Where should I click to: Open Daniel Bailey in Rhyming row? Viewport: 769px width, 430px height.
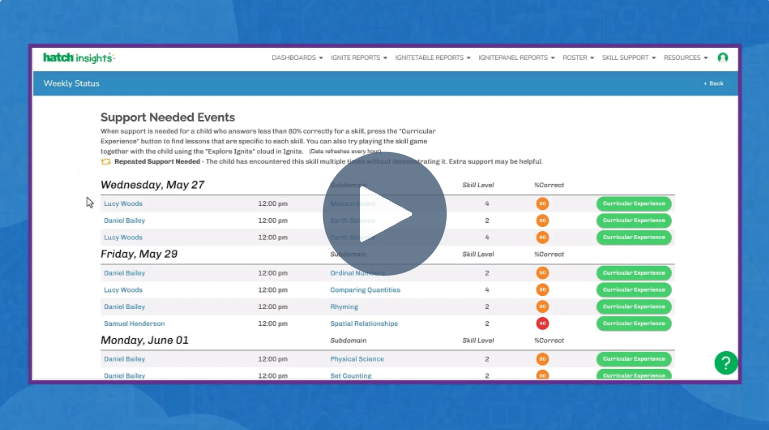(125, 306)
